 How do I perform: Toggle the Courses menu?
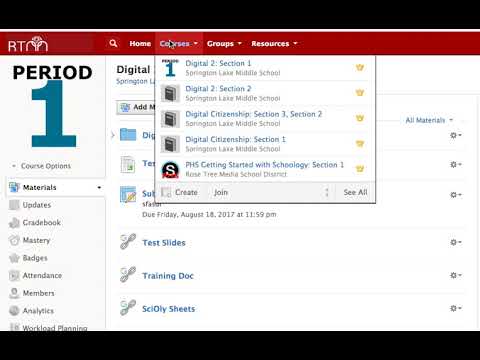pyautogui.click(x=179, y=44)
